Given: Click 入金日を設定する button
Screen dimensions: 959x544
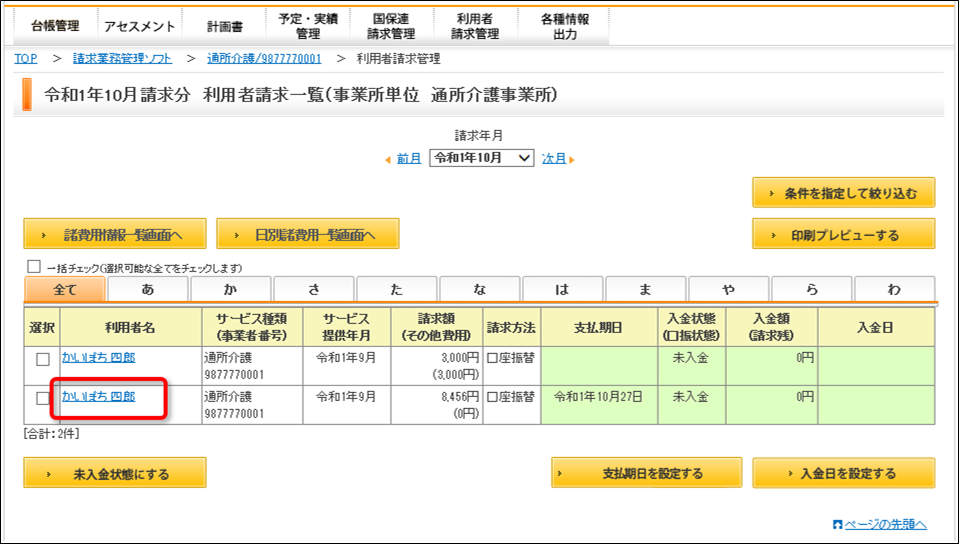Looking at the screenshot, I should (843, 473).
